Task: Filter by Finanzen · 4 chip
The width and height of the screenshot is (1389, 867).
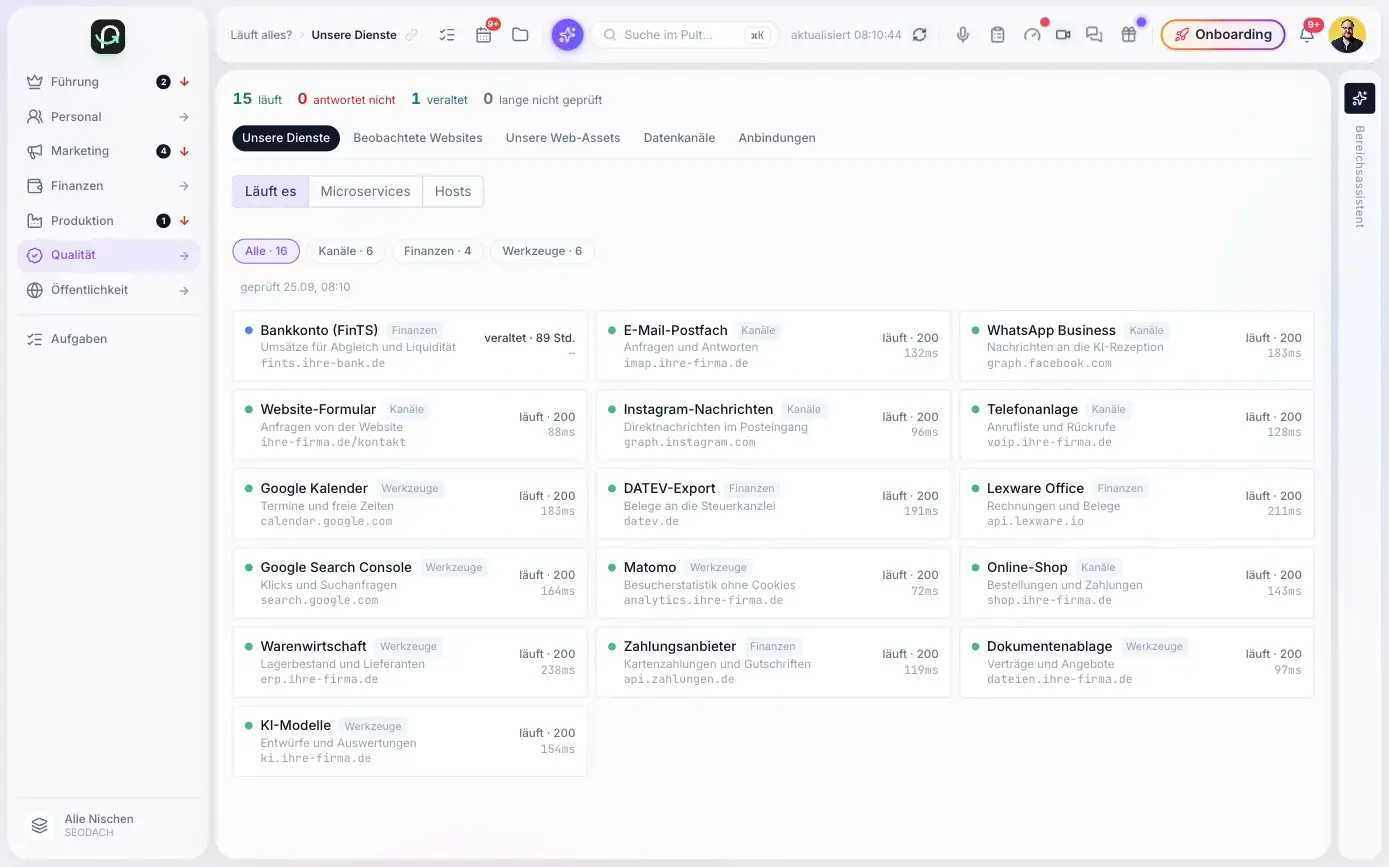Action: click(438, 251)
